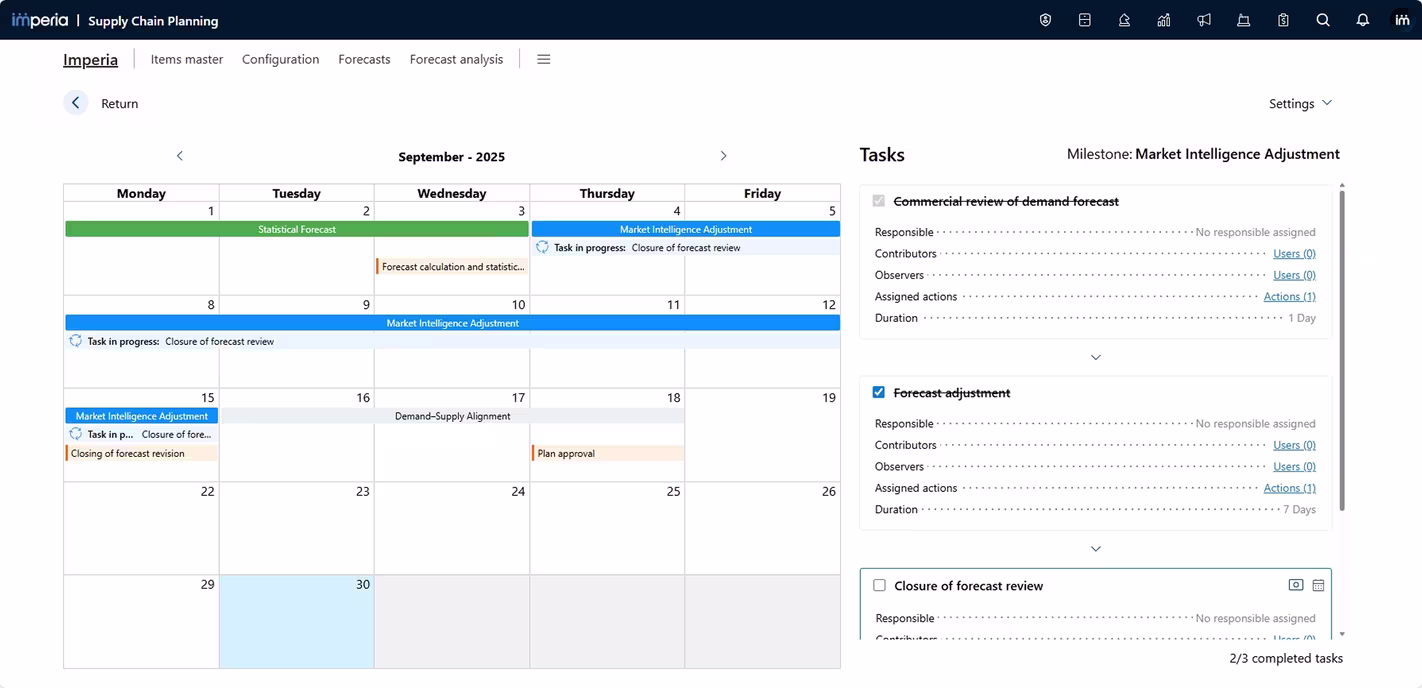Check the Closure of forecast review checkbox
Image resolution: width=1422 pixels, height=688 pixels.
pyautogui.click(x=879, y=586)
